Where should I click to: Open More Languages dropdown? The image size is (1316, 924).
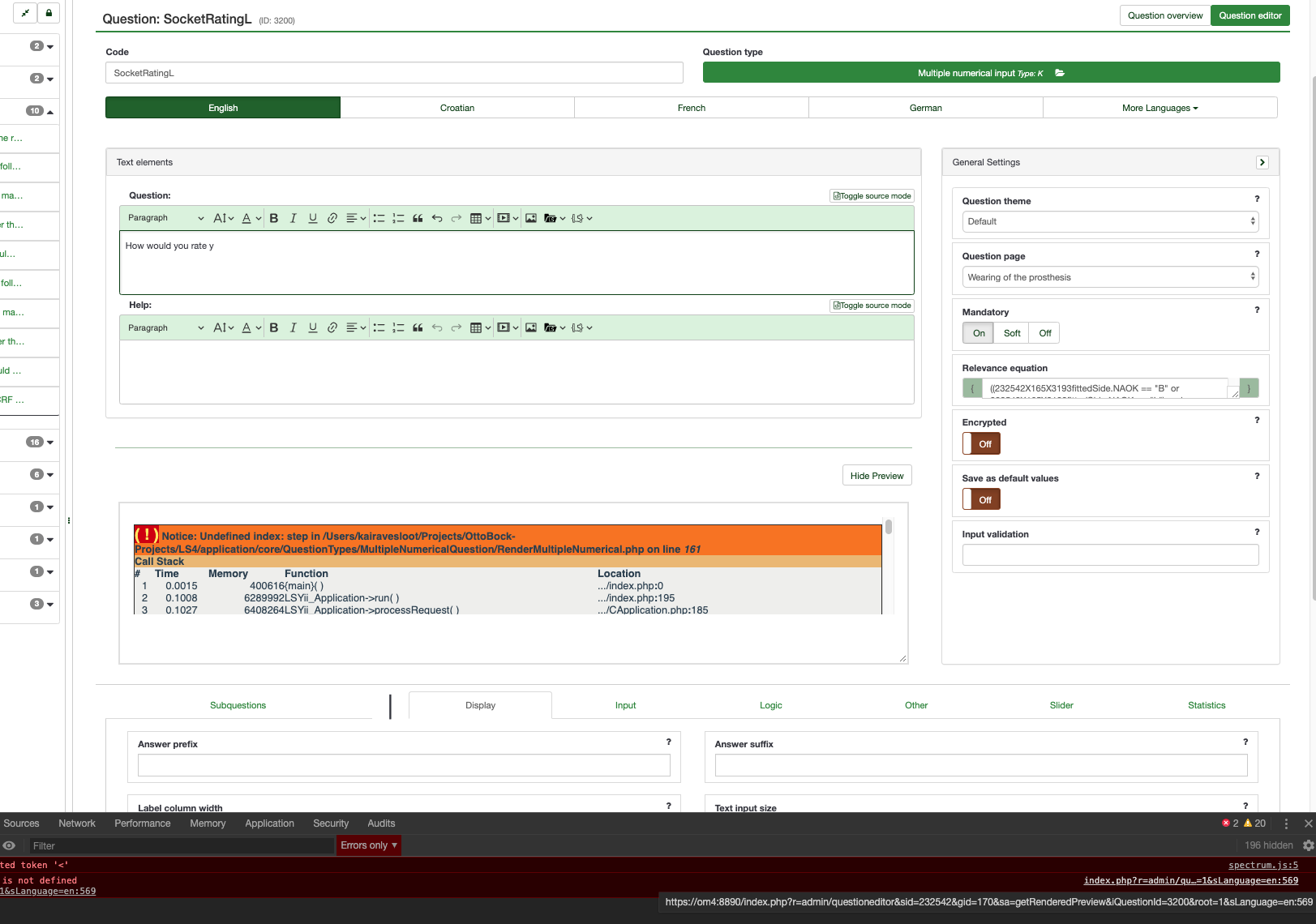pos(1160,108)
